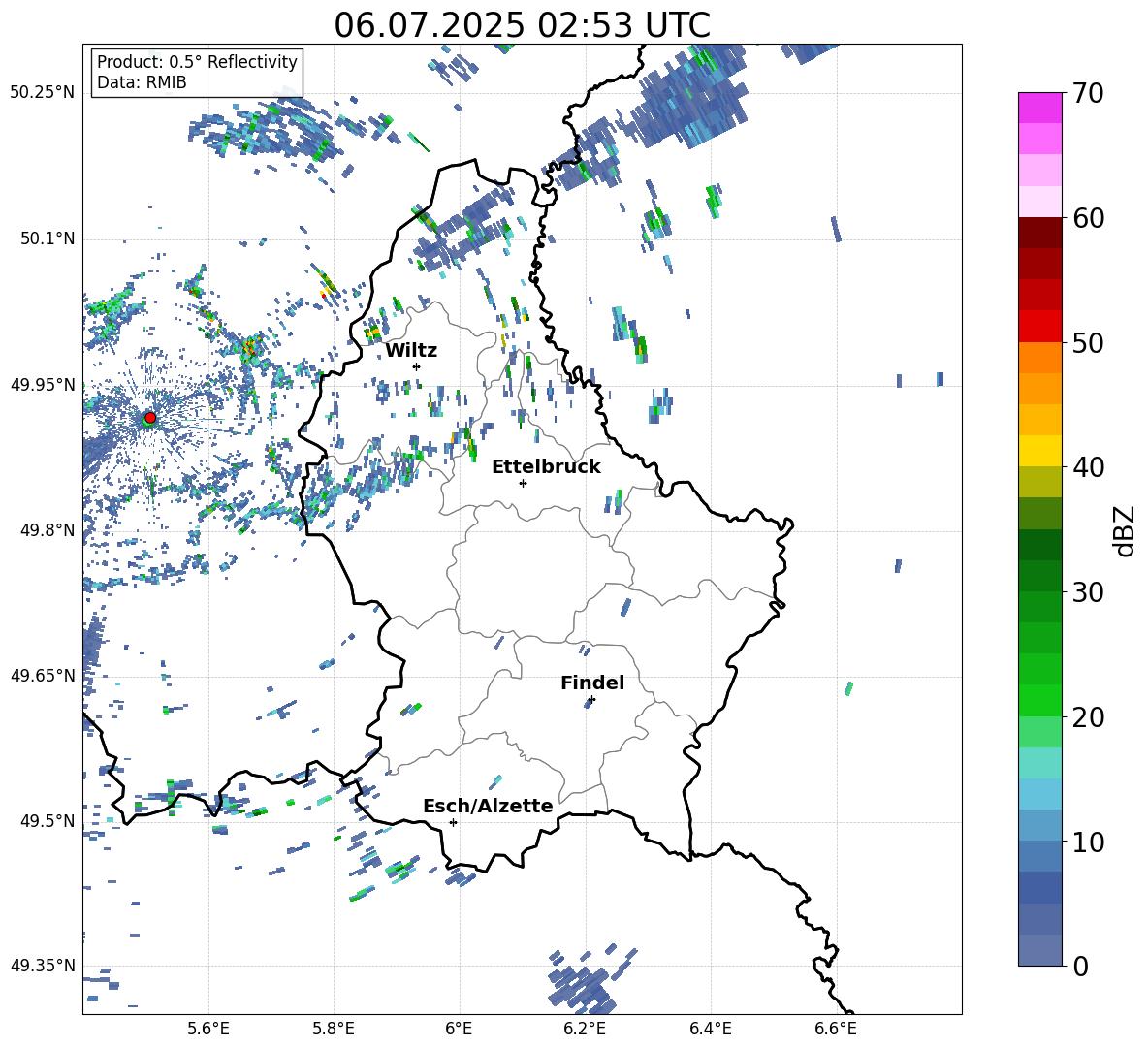Image resolution: width=1148 pixels, height=1048 pixels.
Task: Click the red radar location marker
Action: click(150, 417)
